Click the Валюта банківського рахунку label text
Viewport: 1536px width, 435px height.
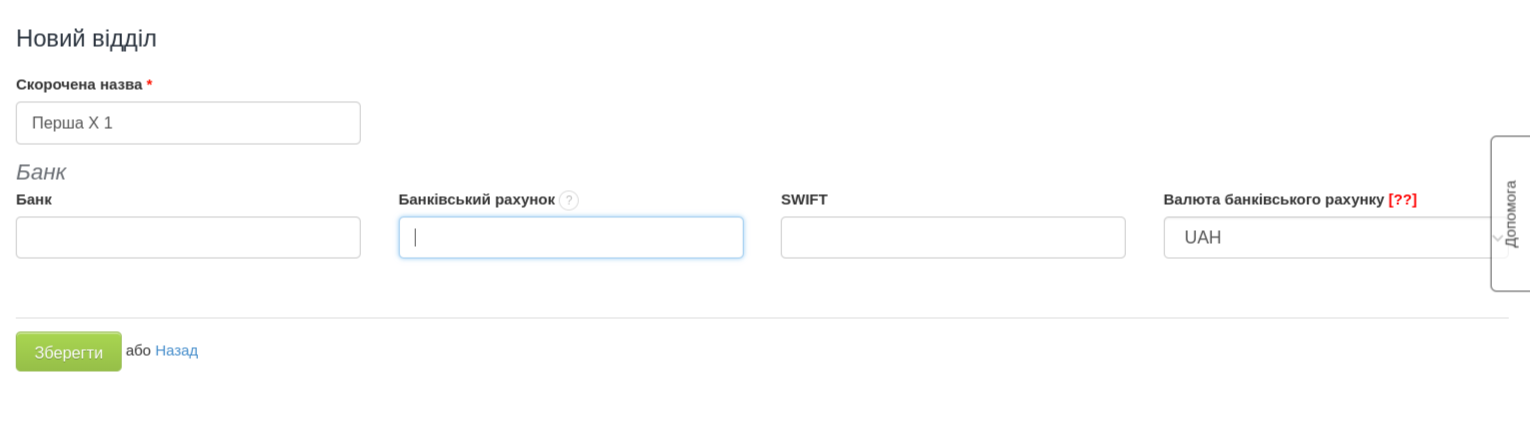coord(1273,199)
